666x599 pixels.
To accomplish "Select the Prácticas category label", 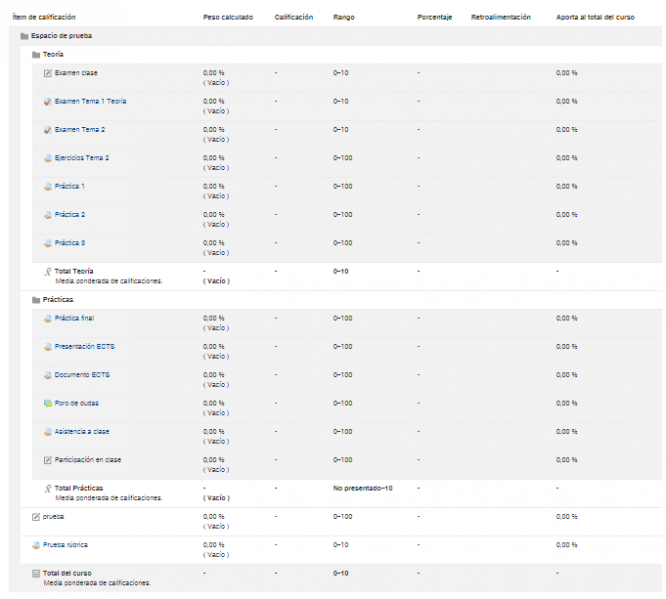I will (x=58, y=300).
